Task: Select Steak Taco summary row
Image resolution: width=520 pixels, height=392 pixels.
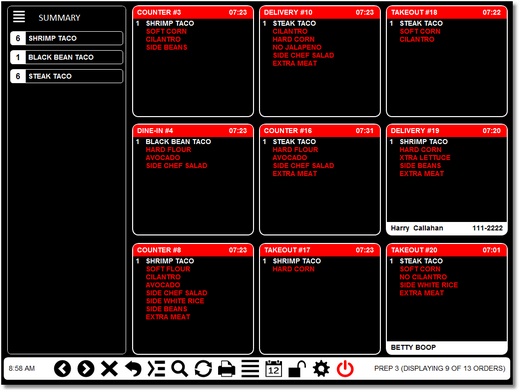Action: (x=67, y=76)
